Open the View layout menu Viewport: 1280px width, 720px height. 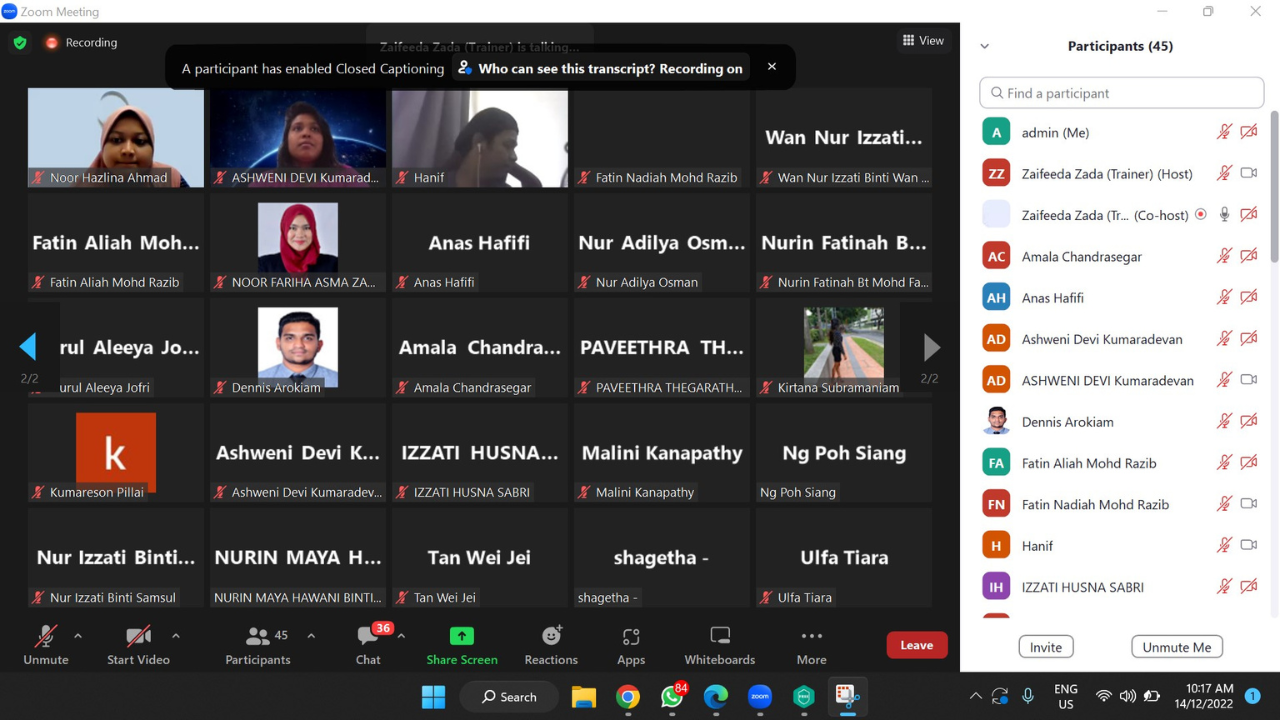[x=923, y=41]
